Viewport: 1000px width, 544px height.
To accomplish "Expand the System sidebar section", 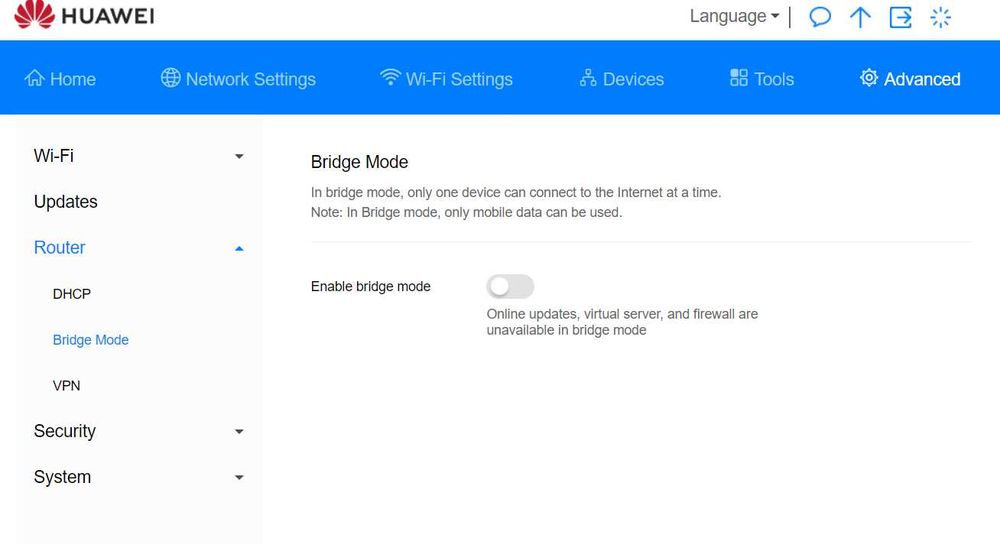I will [238, 478].
